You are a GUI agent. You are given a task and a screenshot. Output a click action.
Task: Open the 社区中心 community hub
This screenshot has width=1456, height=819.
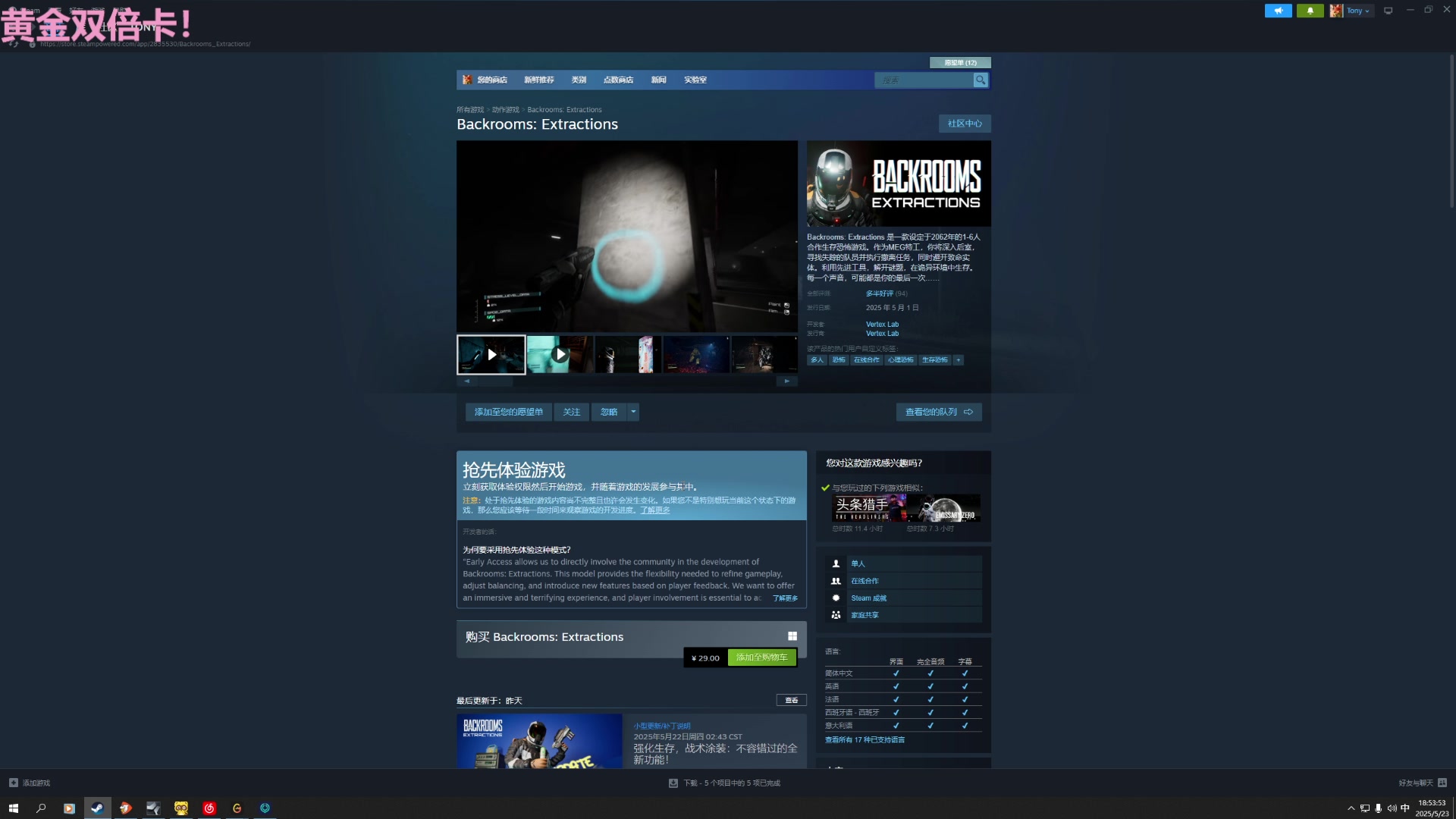(x=965, y=124)
